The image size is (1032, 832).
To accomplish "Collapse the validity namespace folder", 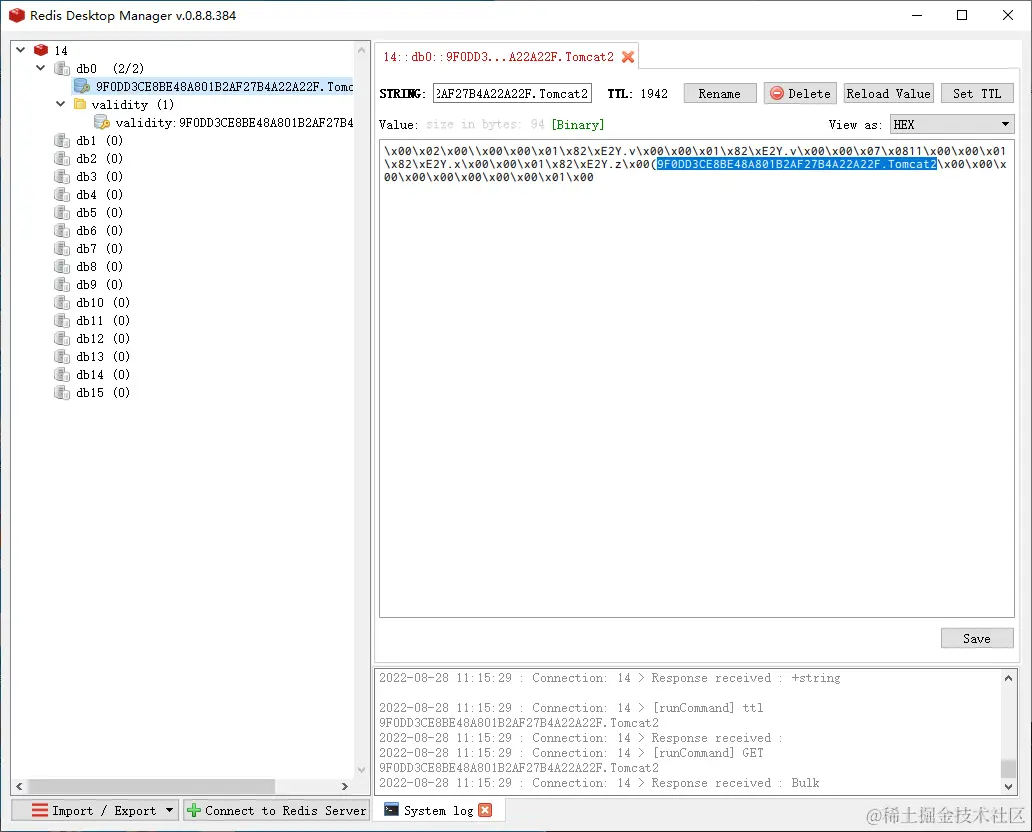I will click(x=61, y=103).
